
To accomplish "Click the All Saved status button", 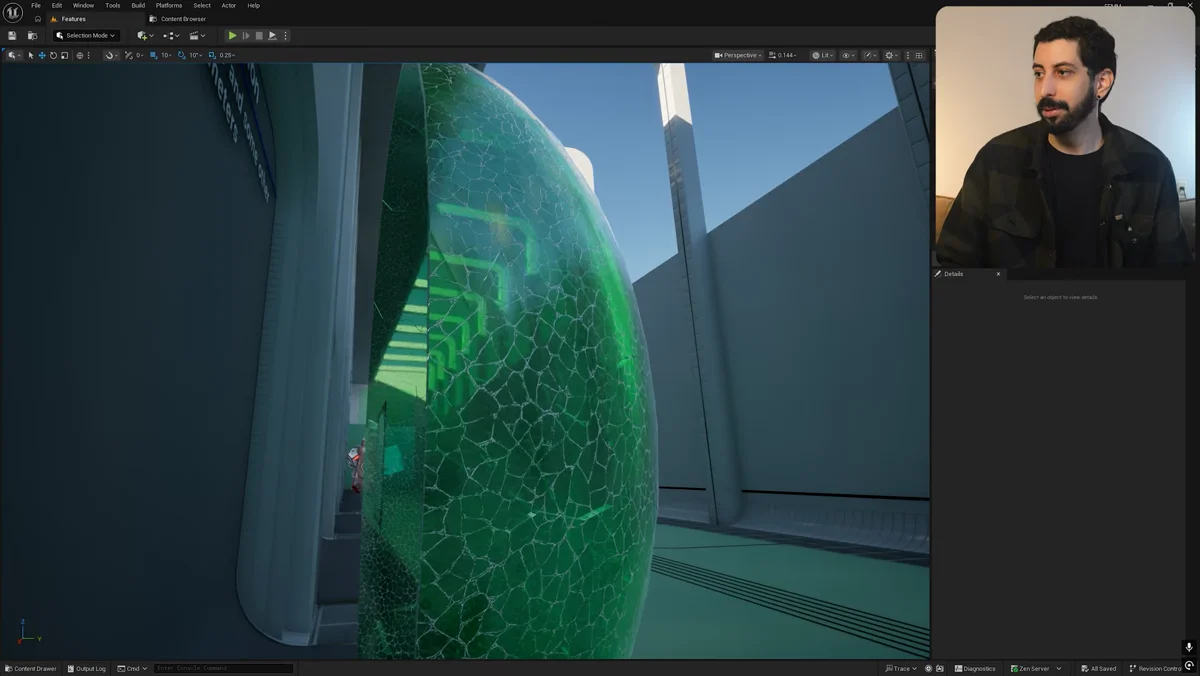I will pos(1098,668).
